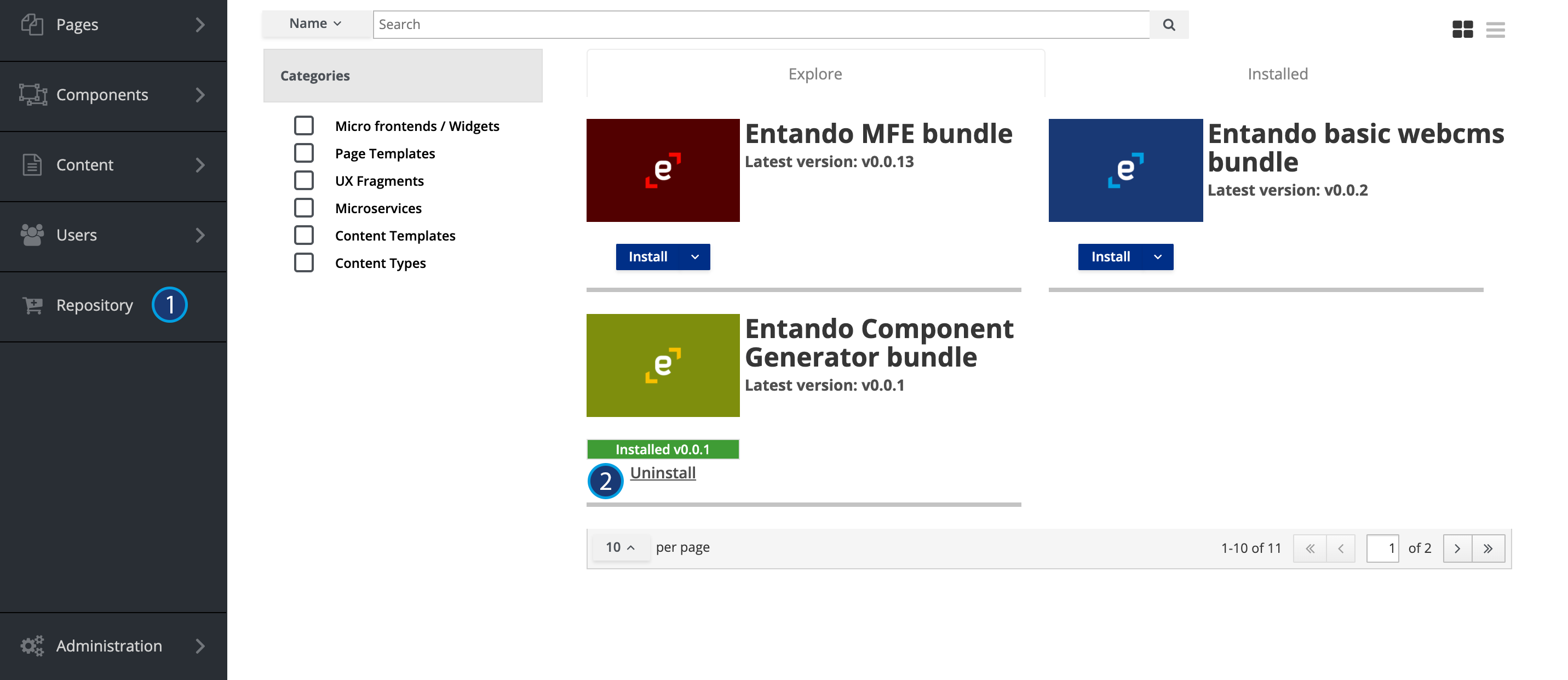Go to previous page arrow
This screenshot has height=680, width=1568.
[x=1340, y=548]
